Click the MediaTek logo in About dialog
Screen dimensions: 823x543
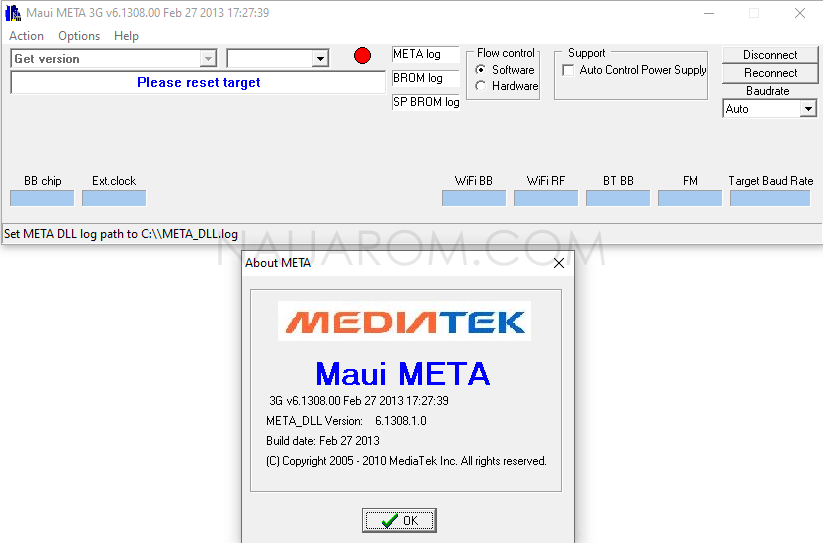click(x=404, y=321)
